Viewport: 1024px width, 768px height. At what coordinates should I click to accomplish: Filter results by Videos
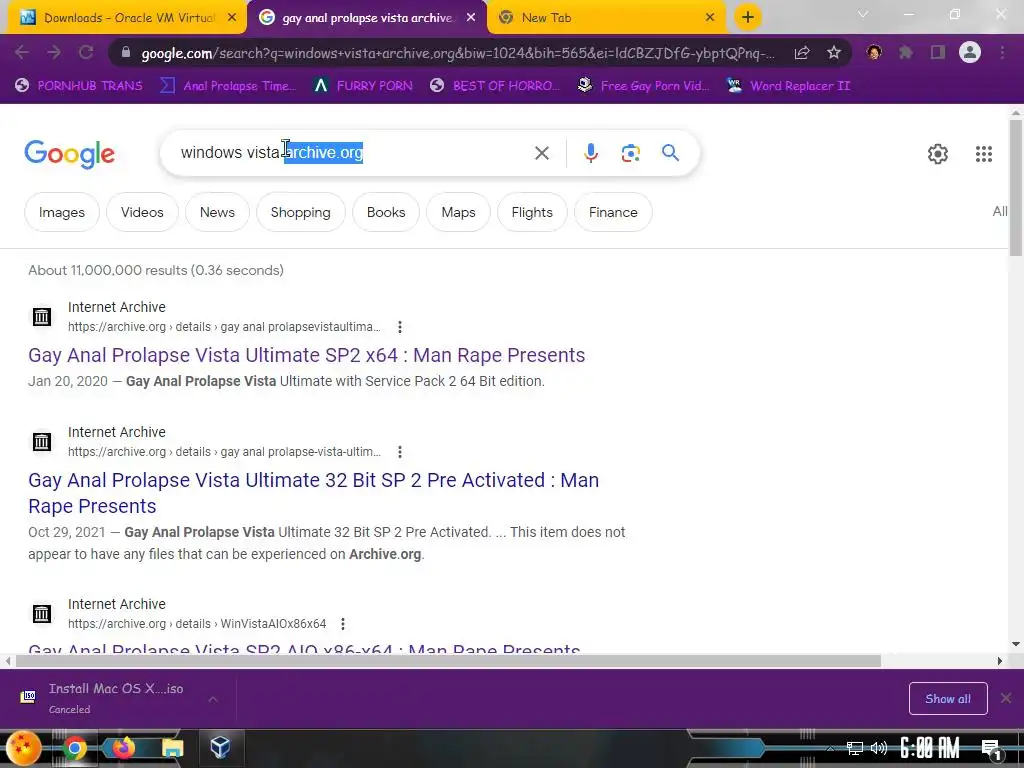pos(142,212)
